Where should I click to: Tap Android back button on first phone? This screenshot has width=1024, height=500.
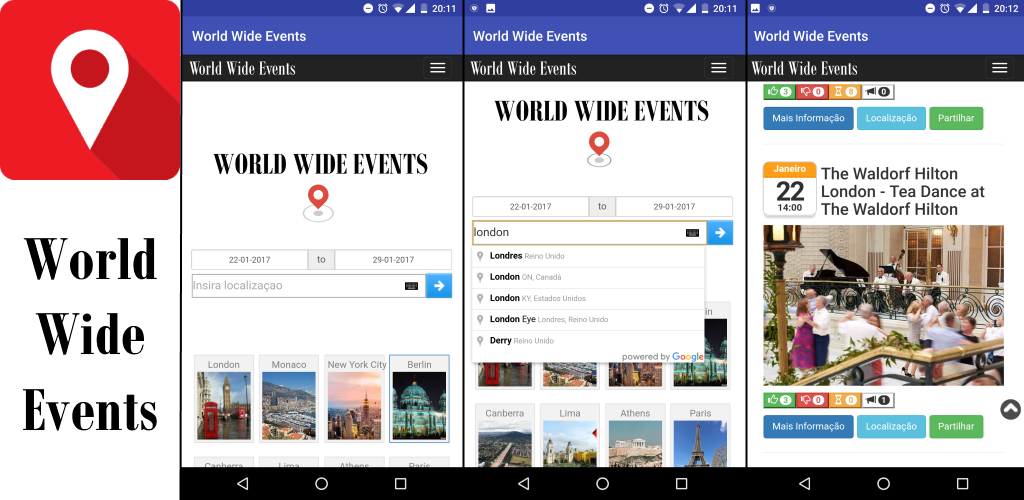[242, 484]
